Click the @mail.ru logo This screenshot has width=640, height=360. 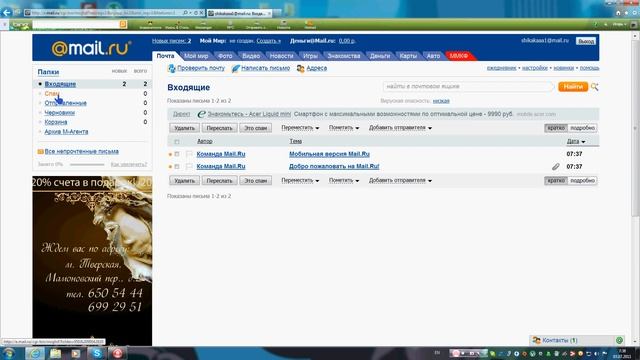click(x=91, y=48)
